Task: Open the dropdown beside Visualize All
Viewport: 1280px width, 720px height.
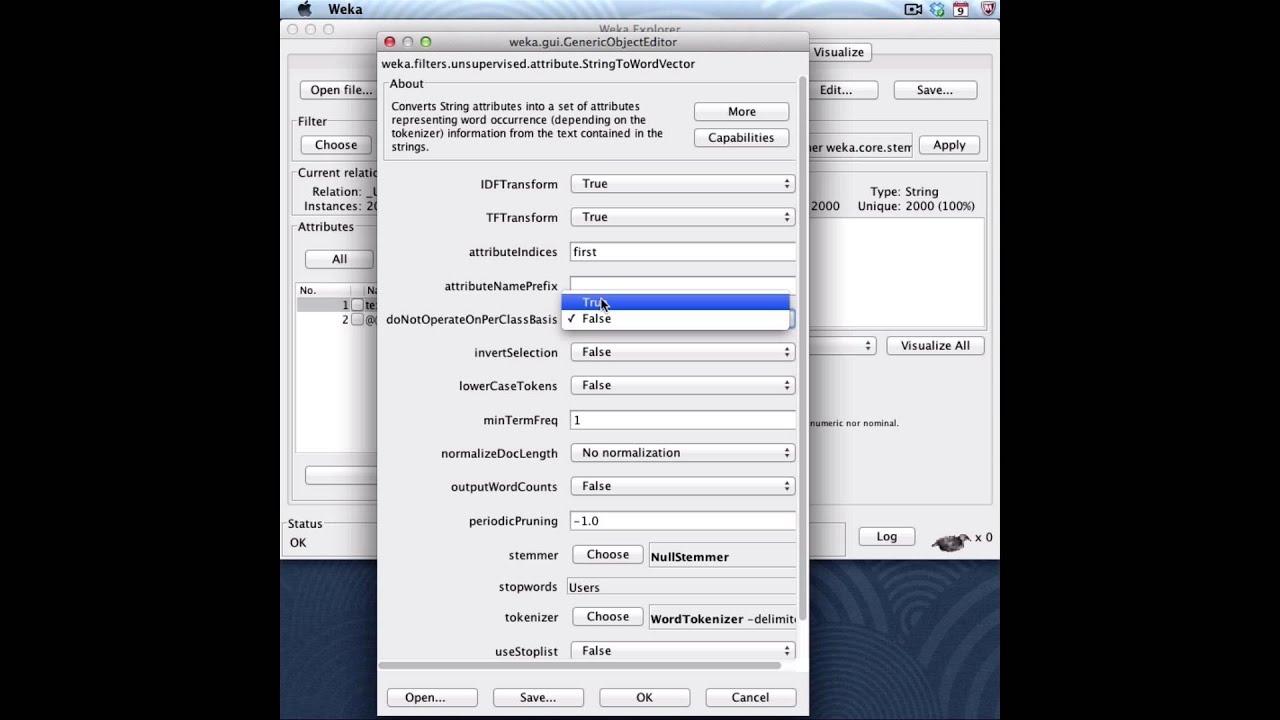Action: (842, 346)
